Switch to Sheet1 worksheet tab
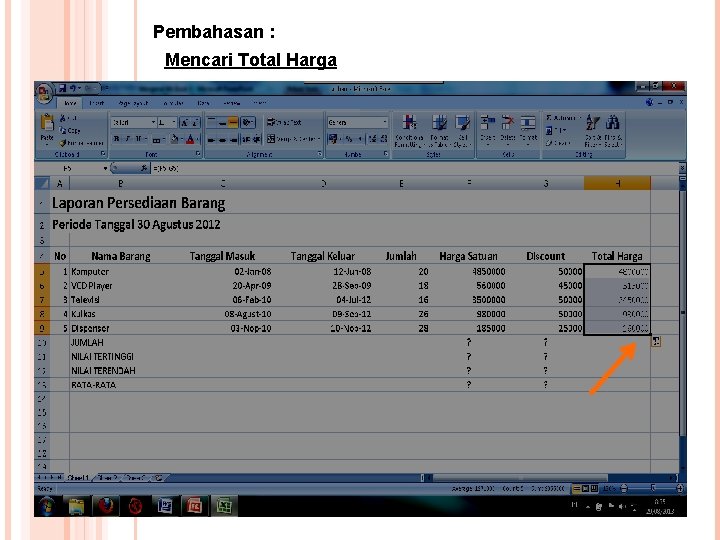Image resolution: width=720 pixels, height=540 pixels. click(x=78, y=478)
